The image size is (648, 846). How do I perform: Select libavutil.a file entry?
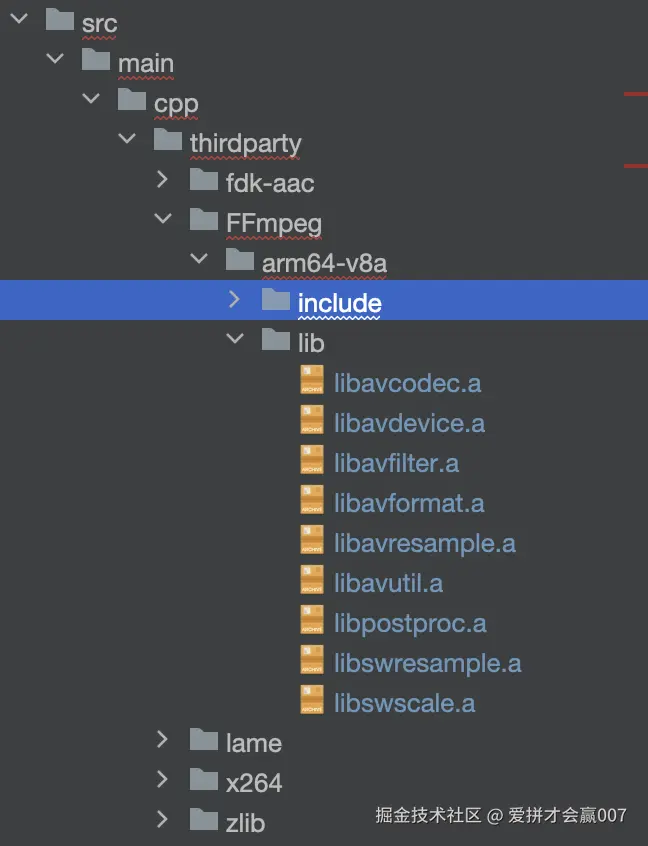tap(389, 583)
